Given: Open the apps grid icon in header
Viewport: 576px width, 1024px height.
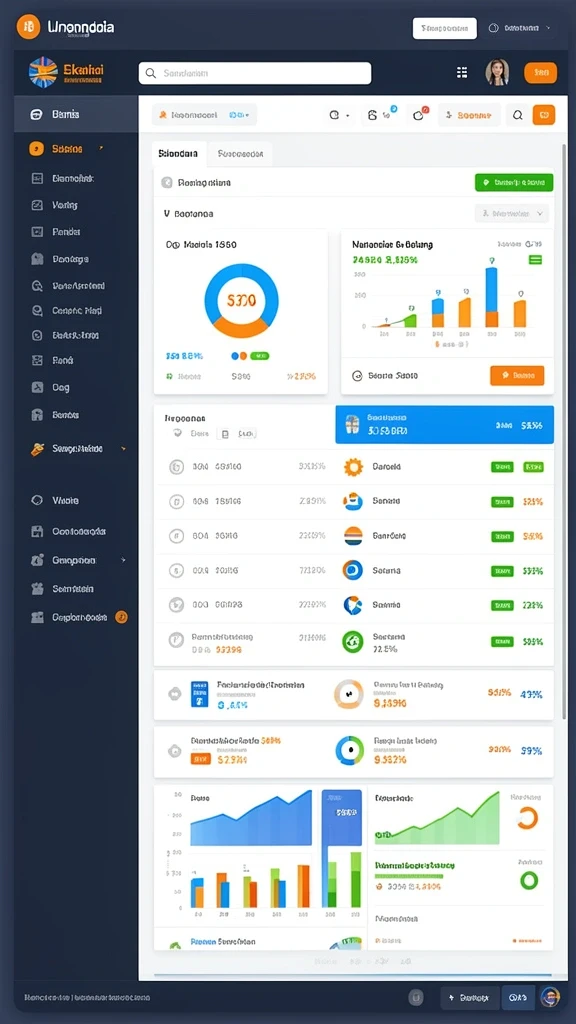Looking at the screenshot, I should pyautogui.click(x=462, y=72).
